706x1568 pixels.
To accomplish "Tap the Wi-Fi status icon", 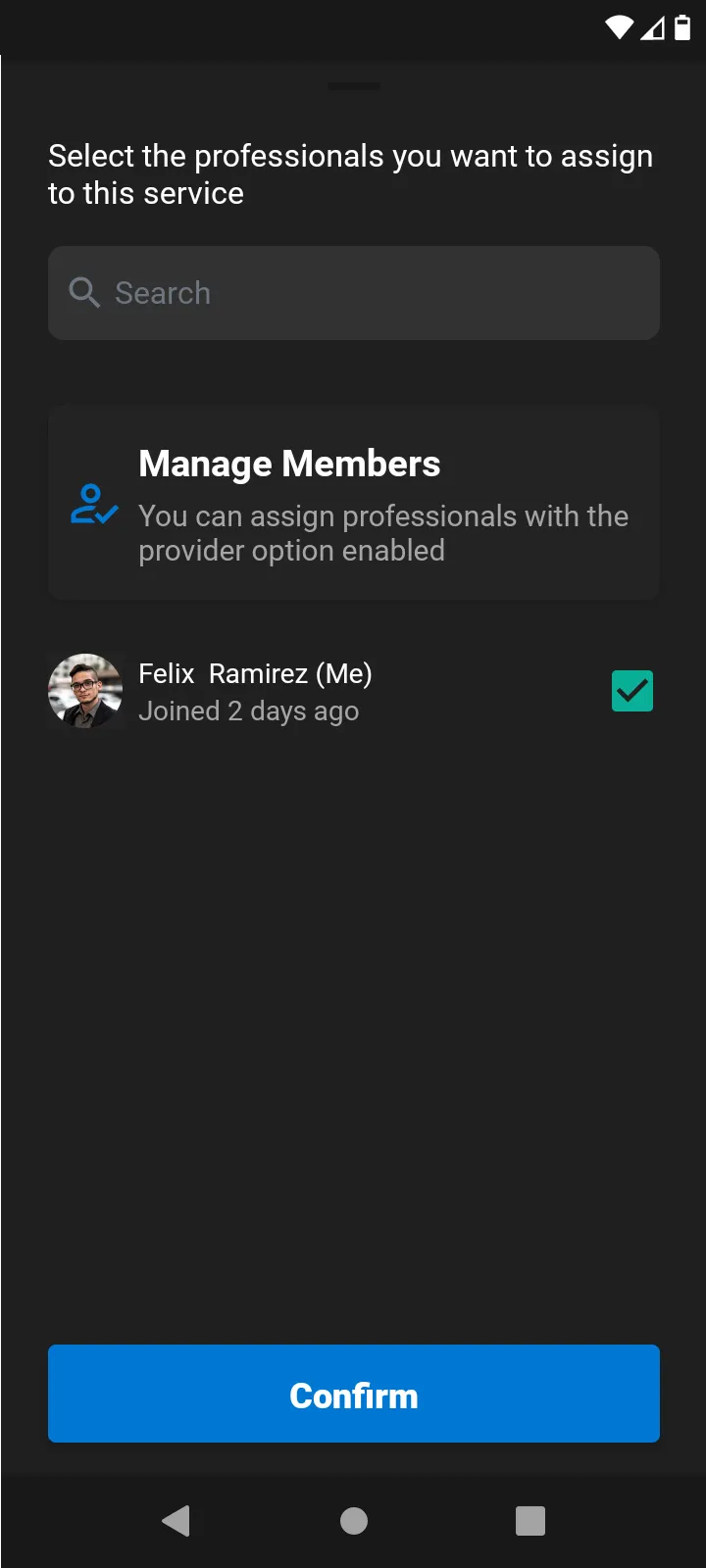I will coord(620,27).
